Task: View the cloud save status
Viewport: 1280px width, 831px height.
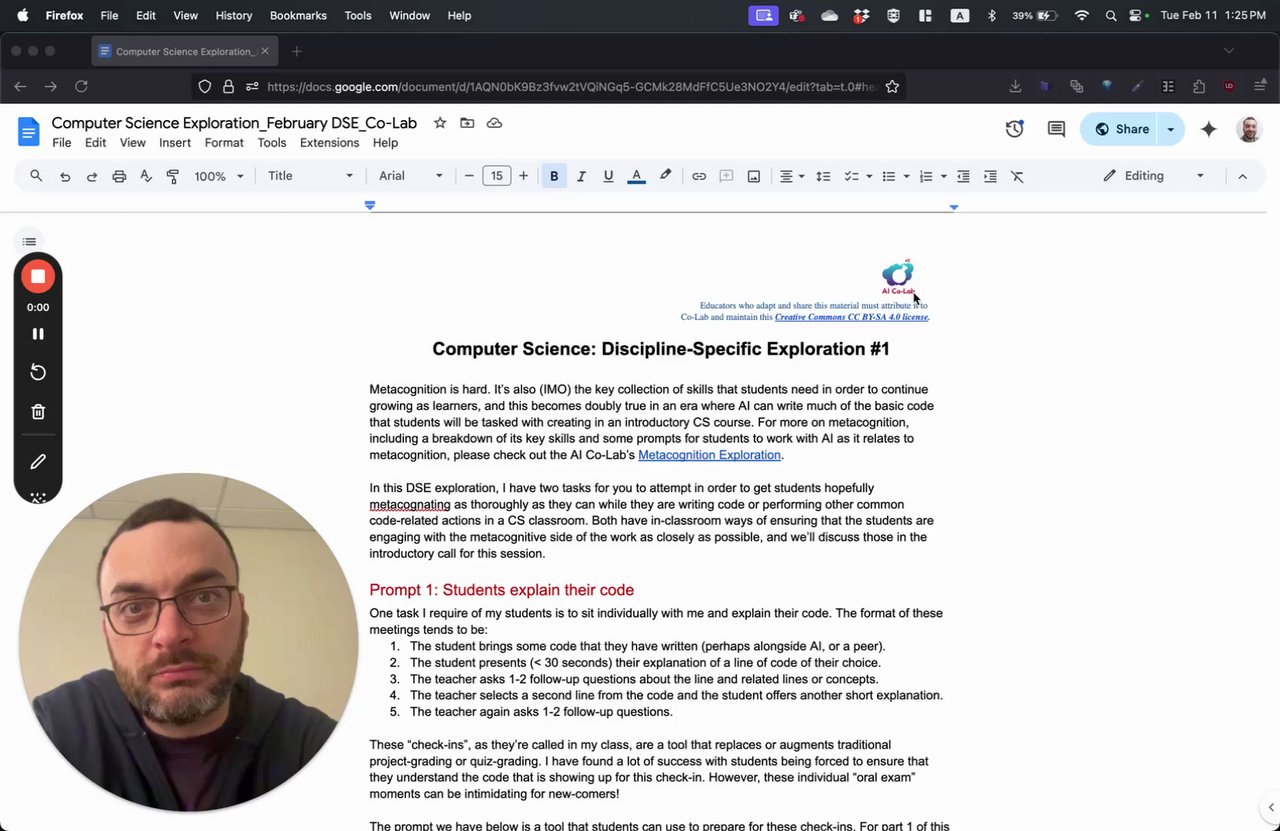Action: (494, 123)
